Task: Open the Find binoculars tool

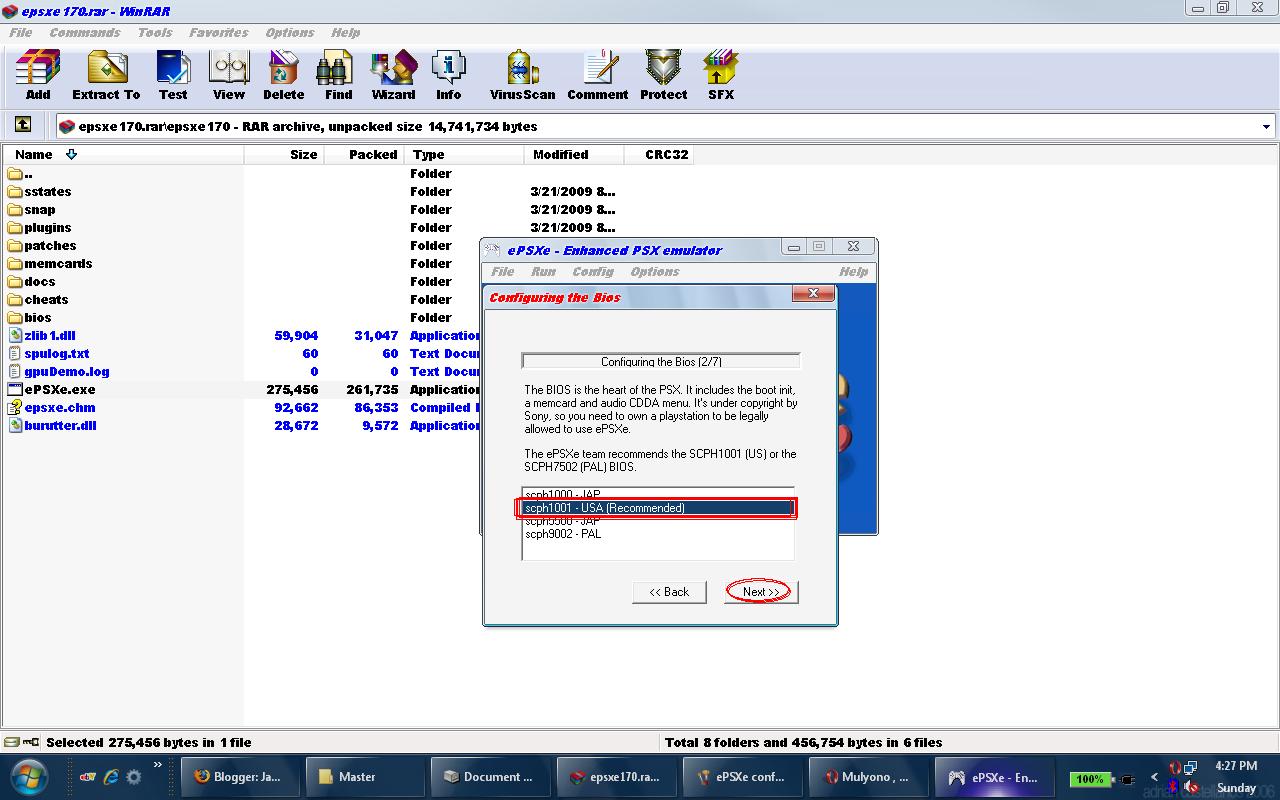Action: (339, 76)
